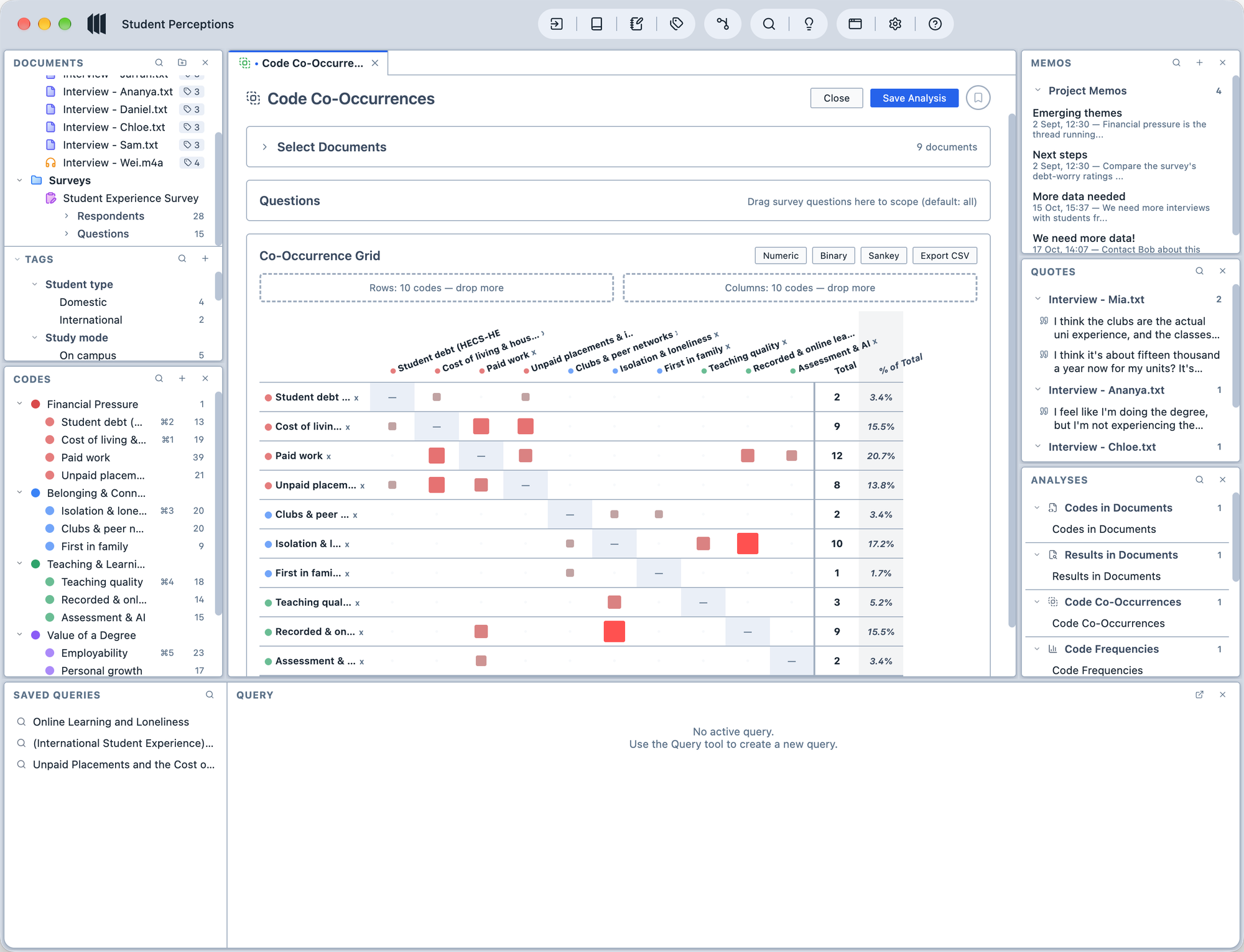
Task: Collapse the Surveys folder
Action: tap(19, 180)
